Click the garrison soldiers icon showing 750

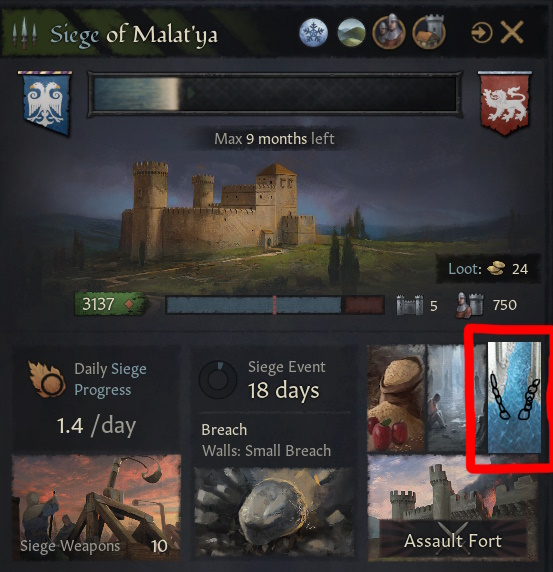pyautogui.click(x=470, y=305)
